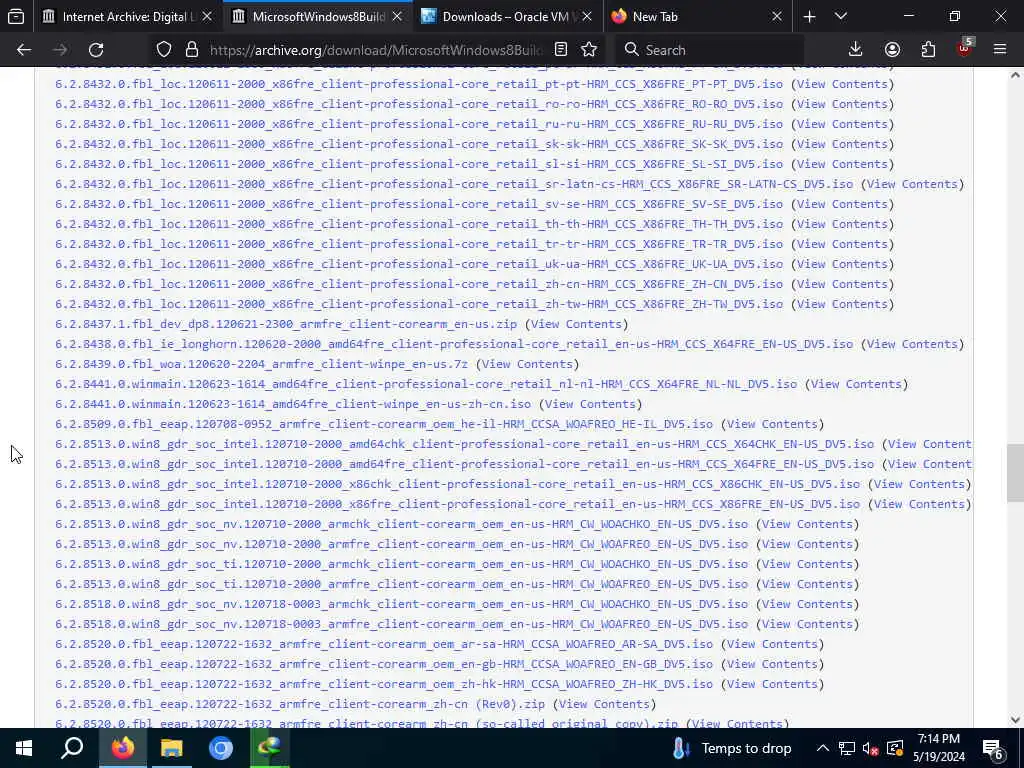Image resolution: width=1024 pixels, height=768 pixels.
Task: Expand the list all tabs chevron
Action: click(841, 16)
